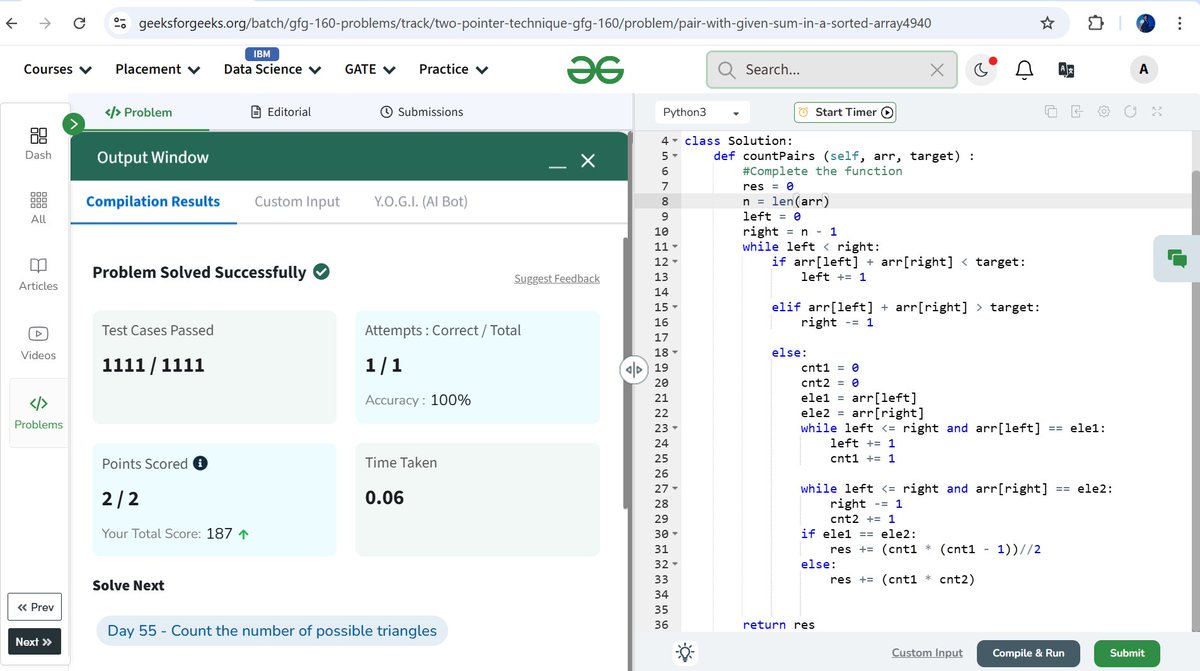Close the Output Window panel
This screenshot has height=671, width=1200.
588,161
